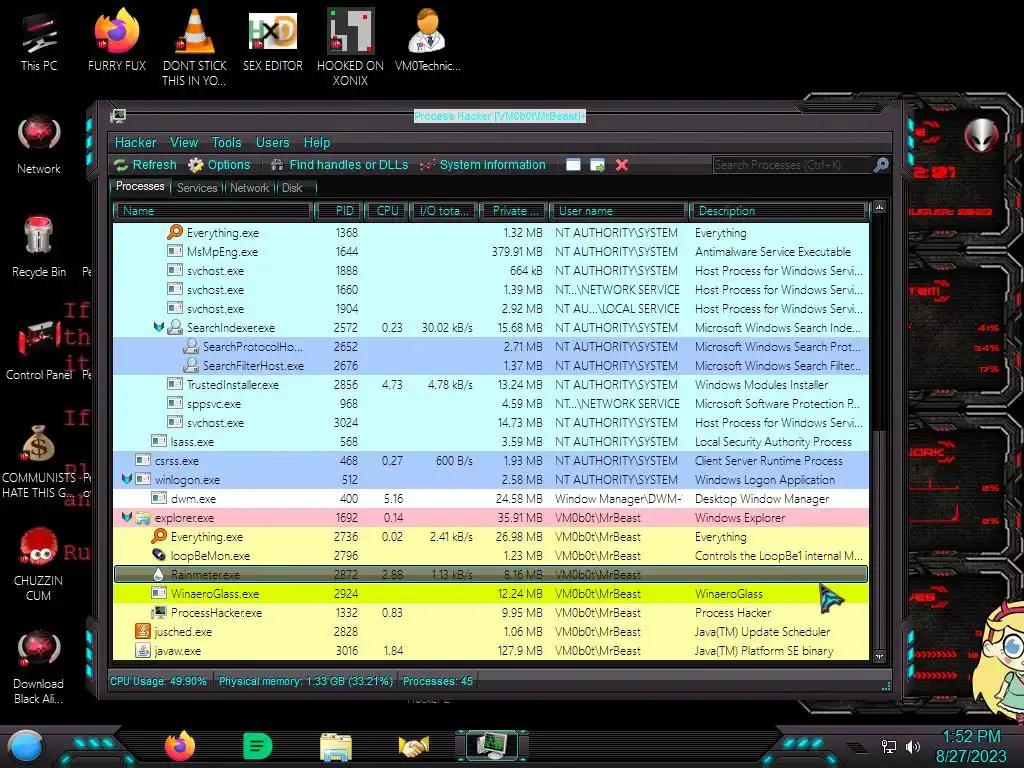Open the VM0Technic desktop icon
This screenshot has width=1024, height=768.
click(x=427, y=40)
